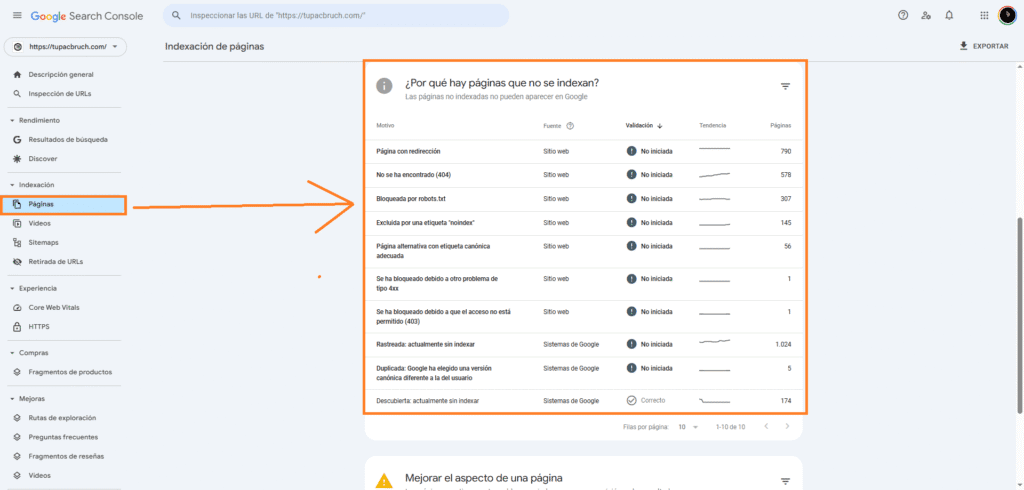Click the Rutas de exploración icon

[17, 417]
